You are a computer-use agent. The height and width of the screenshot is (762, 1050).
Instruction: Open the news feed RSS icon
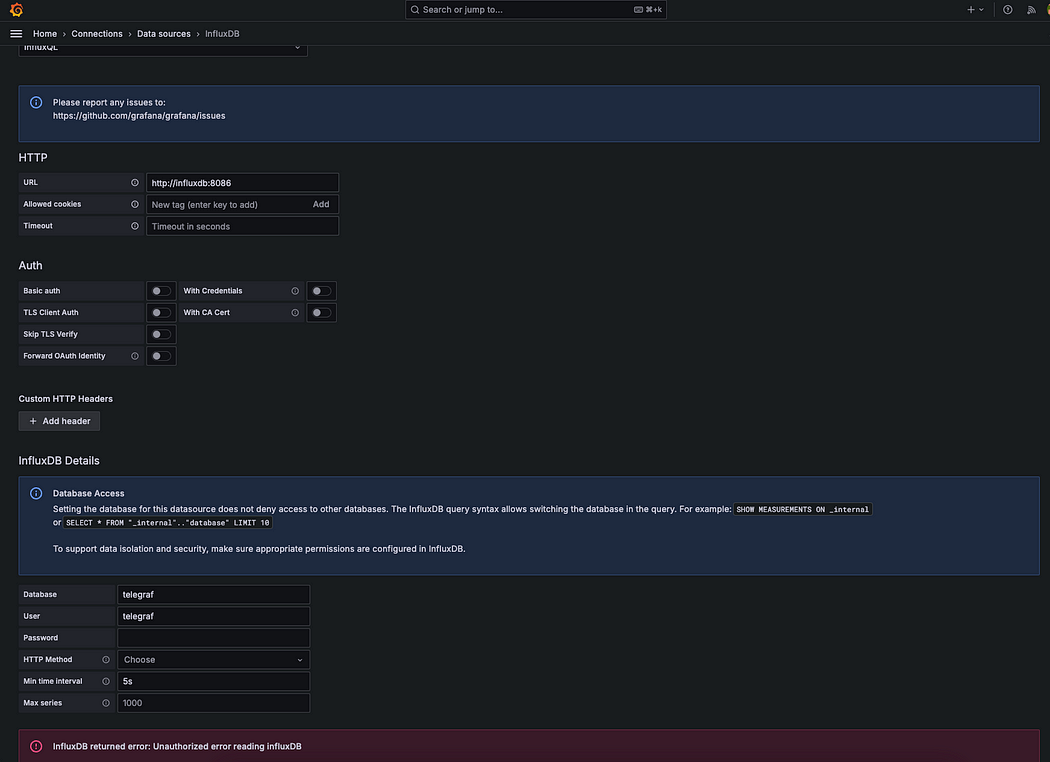coord(1031,9)
